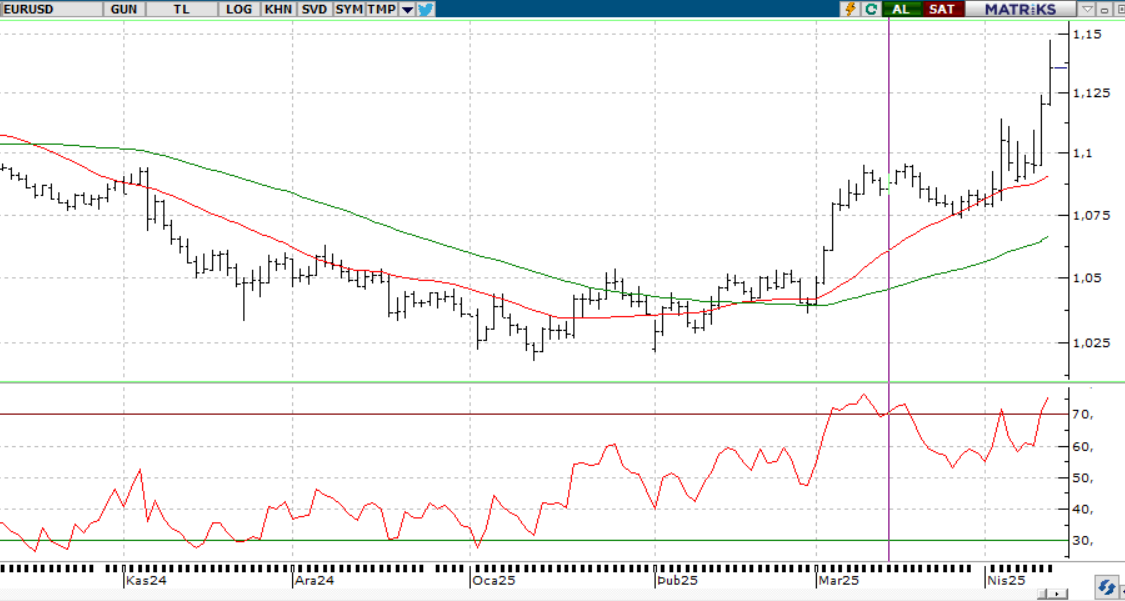Click the Mar25 date label
This screenshot has width=1125, height=601.
839,579
